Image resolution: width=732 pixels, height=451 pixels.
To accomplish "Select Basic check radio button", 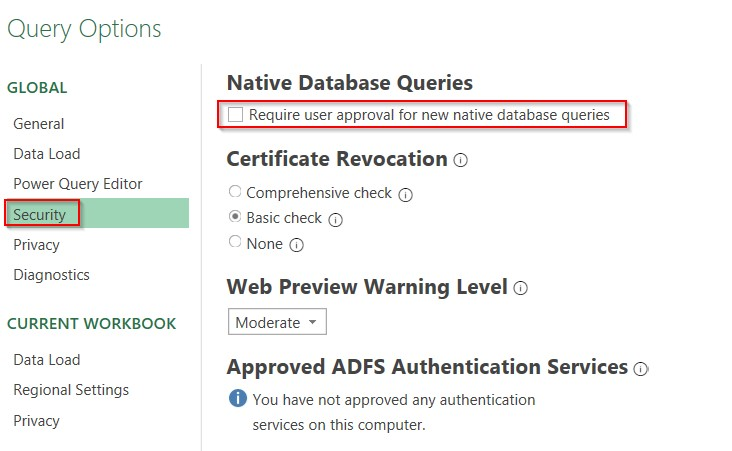I will (x=235, y=217).
